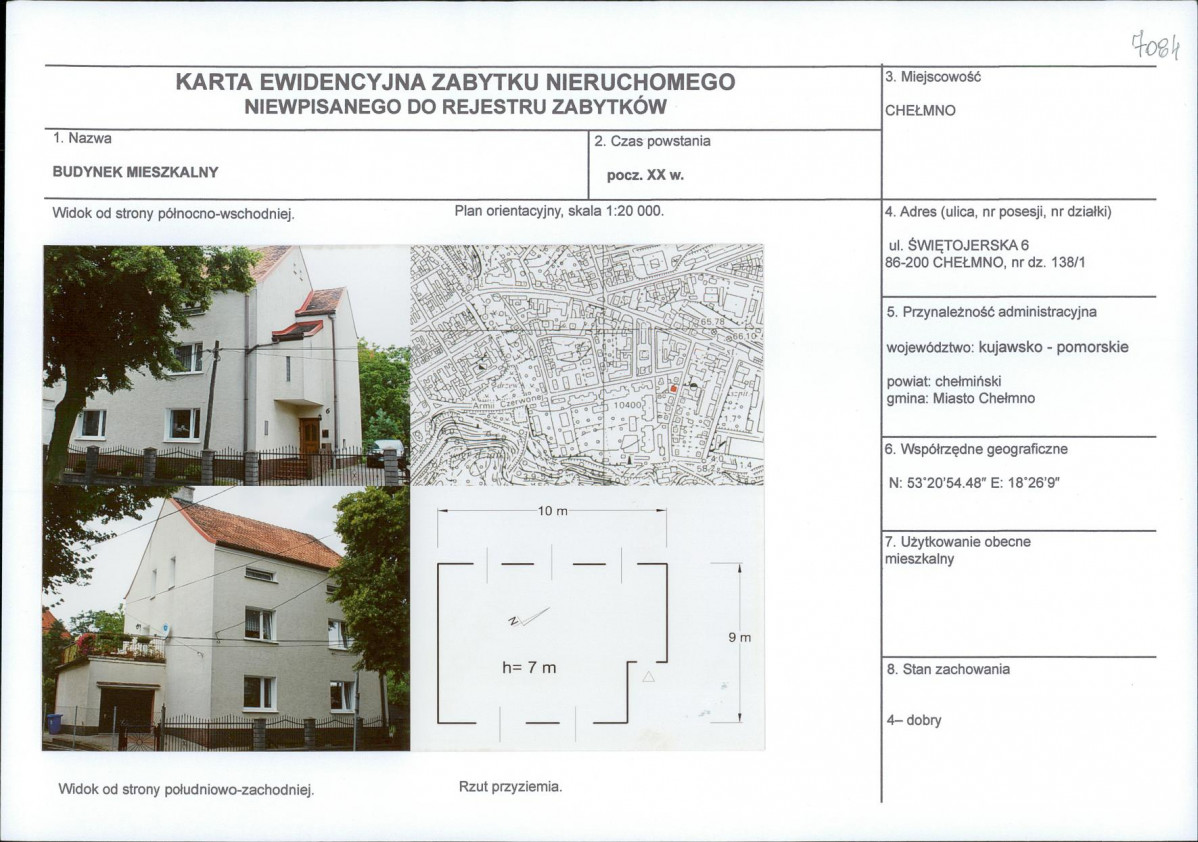
Task: Open the north-east view building photo
Action: [227, 365]
